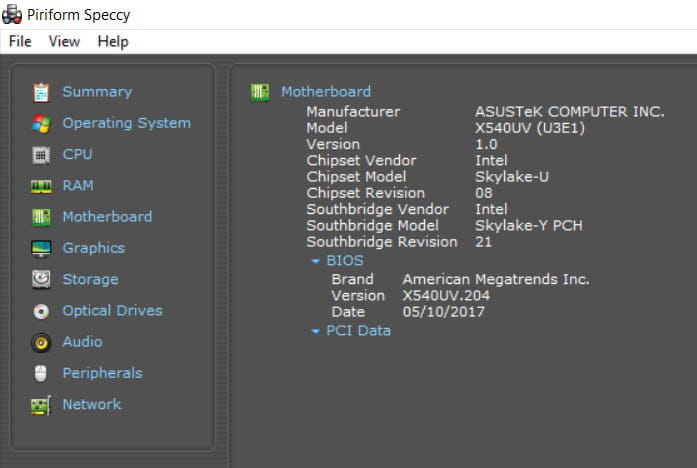Click the Motherboard heading link in main panel

[x=325, y=92]
